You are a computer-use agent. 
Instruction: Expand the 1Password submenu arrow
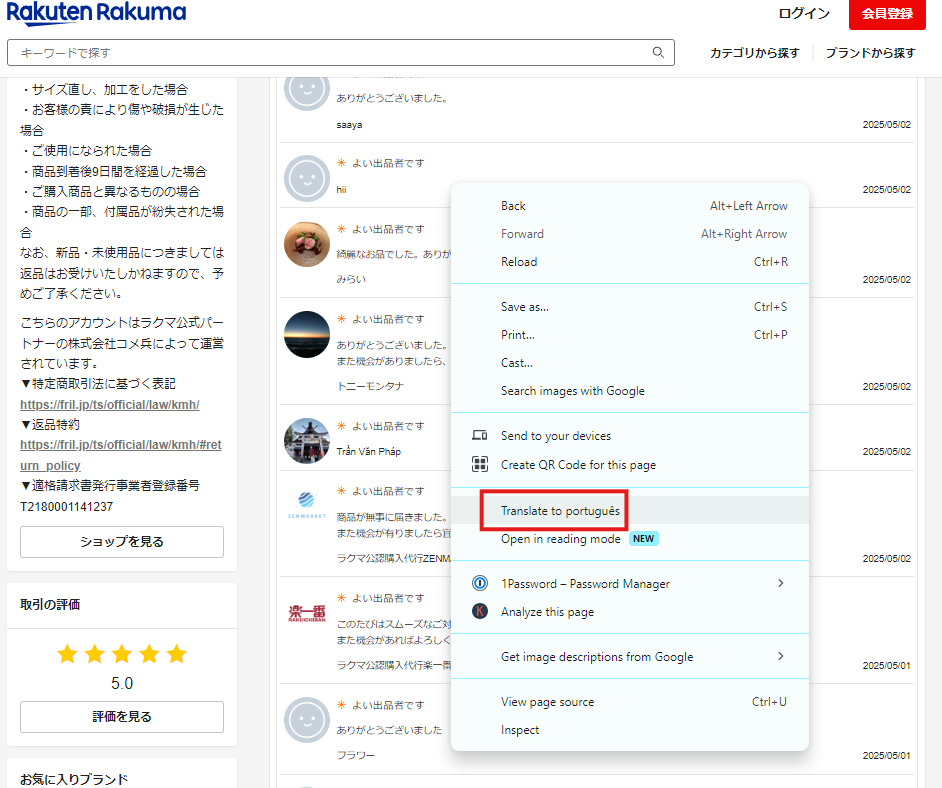click(x=781, y=583)
